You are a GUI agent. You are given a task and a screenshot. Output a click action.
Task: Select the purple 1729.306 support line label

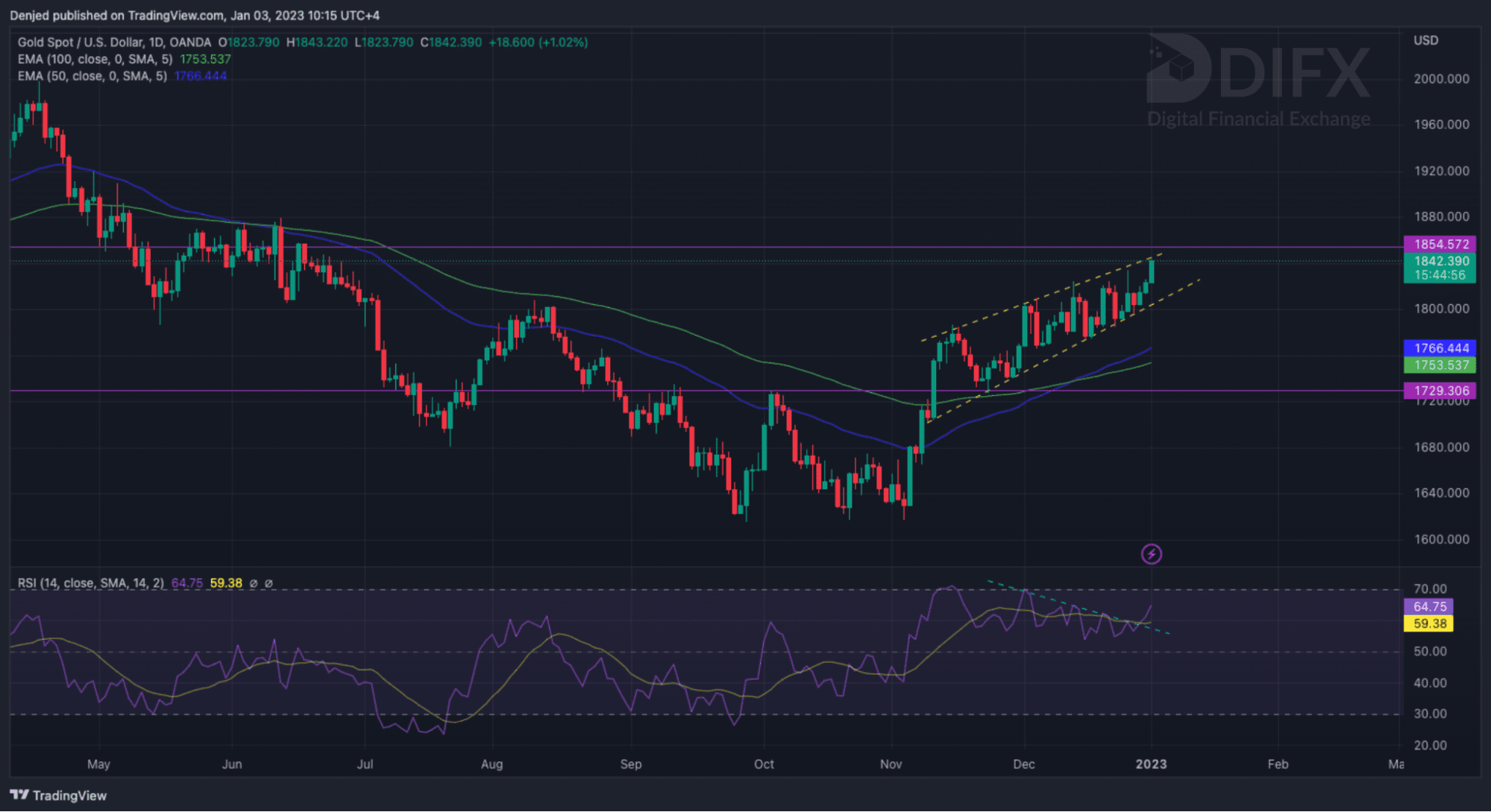tap(1441, 391)
